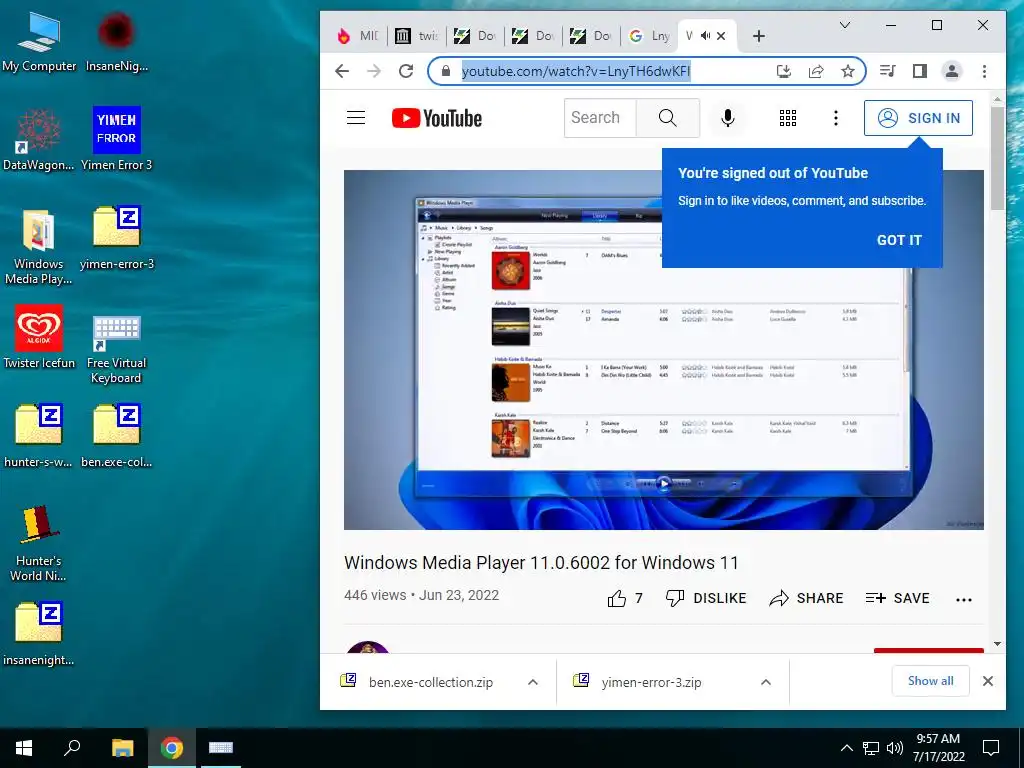Open the Yimen Error 3 desktop icon
Screen dimensions: 1024x768
click(116, 140)
